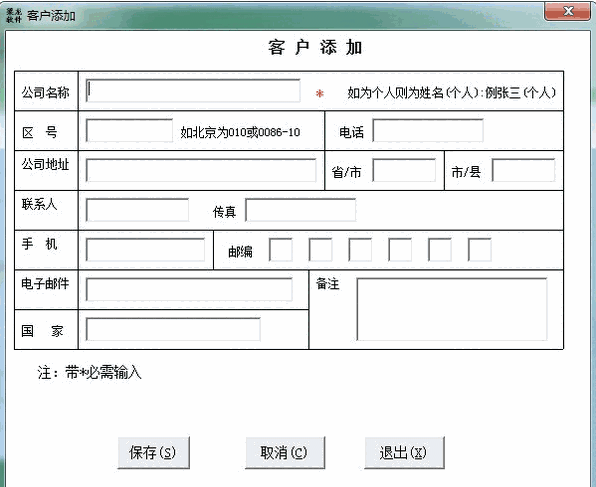Click the 电话 phone input field
Image resolution: width=596 pixels, height=487 pixels.
tap(428, 130)
